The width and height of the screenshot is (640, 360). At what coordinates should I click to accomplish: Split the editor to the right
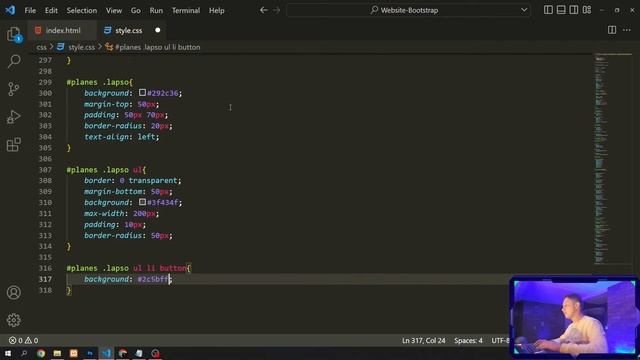pyautogui.click(x=612, y=30)
